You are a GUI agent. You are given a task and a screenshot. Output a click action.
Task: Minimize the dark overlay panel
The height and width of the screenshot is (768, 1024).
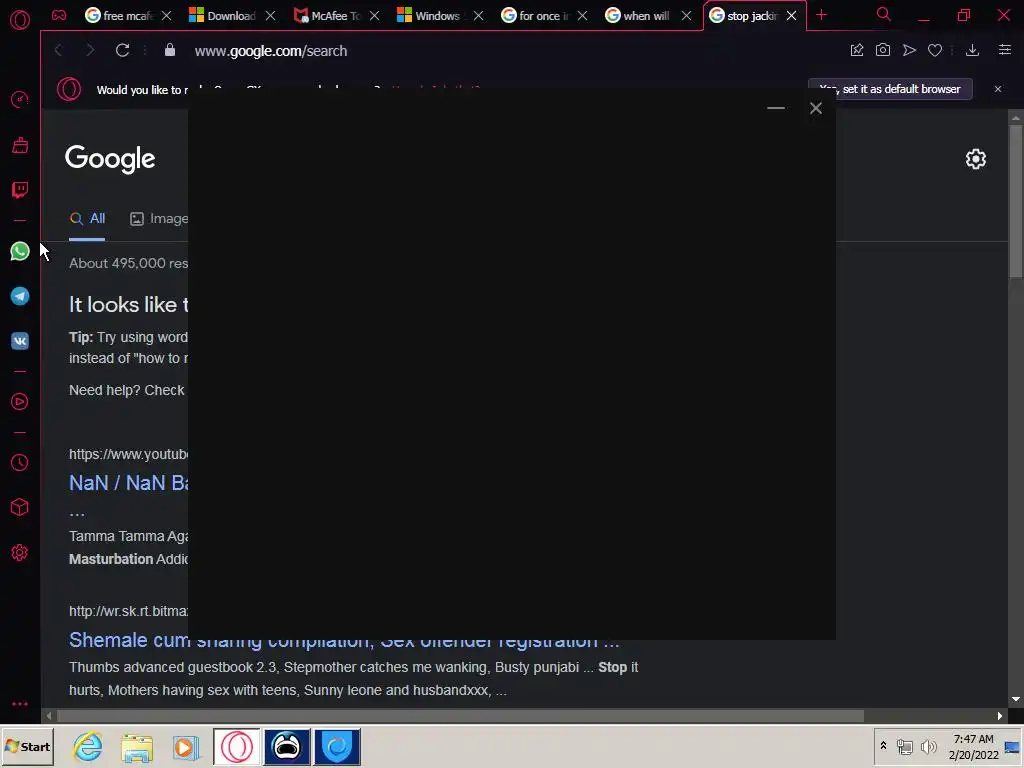[776, 108]
